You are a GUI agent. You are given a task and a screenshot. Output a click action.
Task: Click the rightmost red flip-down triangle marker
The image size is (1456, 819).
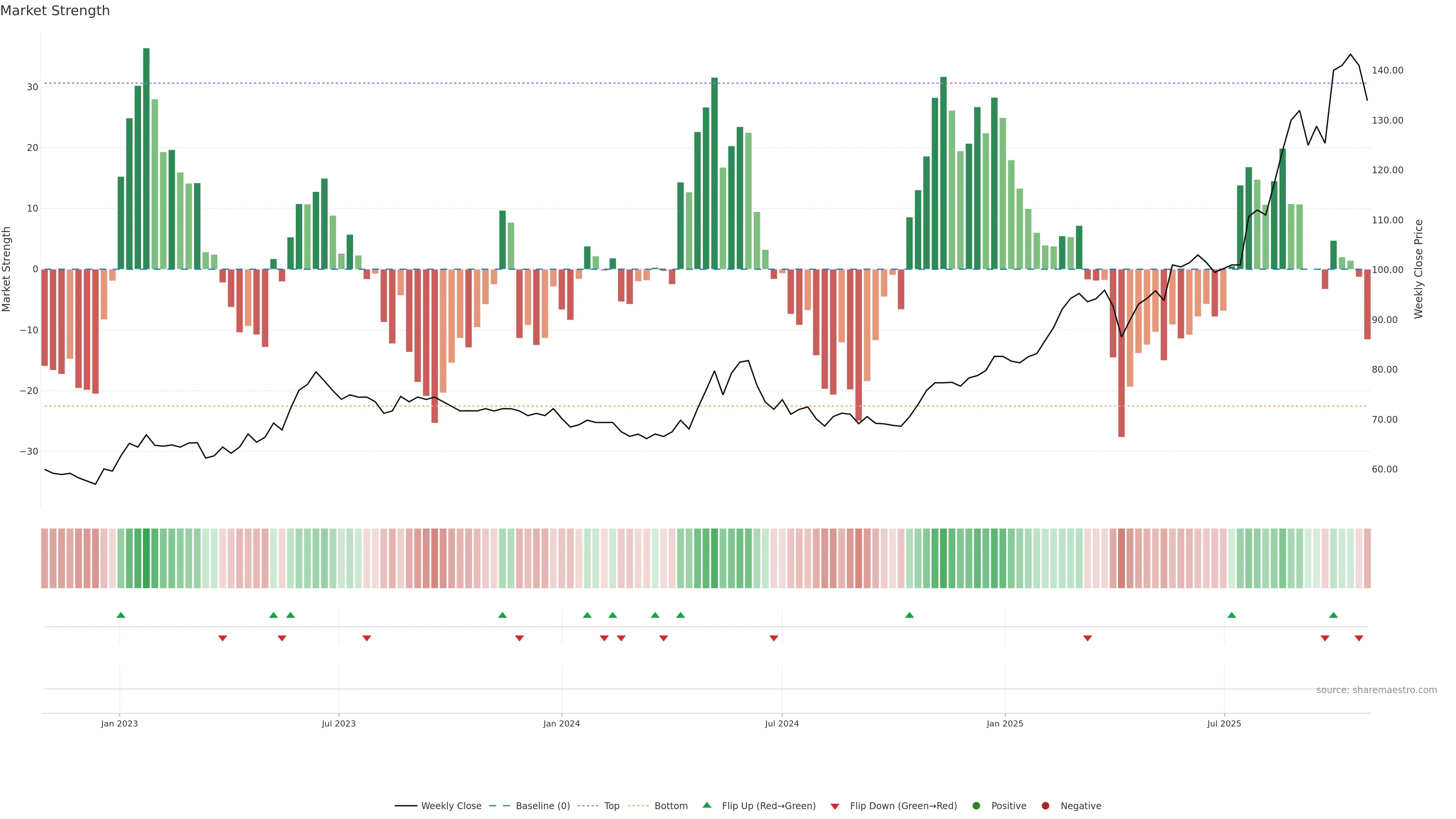1359,638
